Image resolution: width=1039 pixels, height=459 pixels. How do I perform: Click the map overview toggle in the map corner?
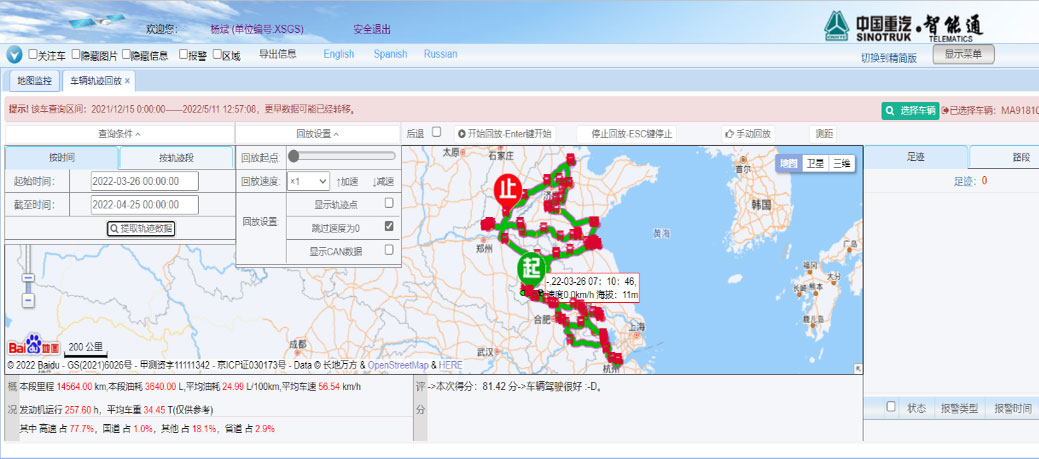[x=857, y=369]
